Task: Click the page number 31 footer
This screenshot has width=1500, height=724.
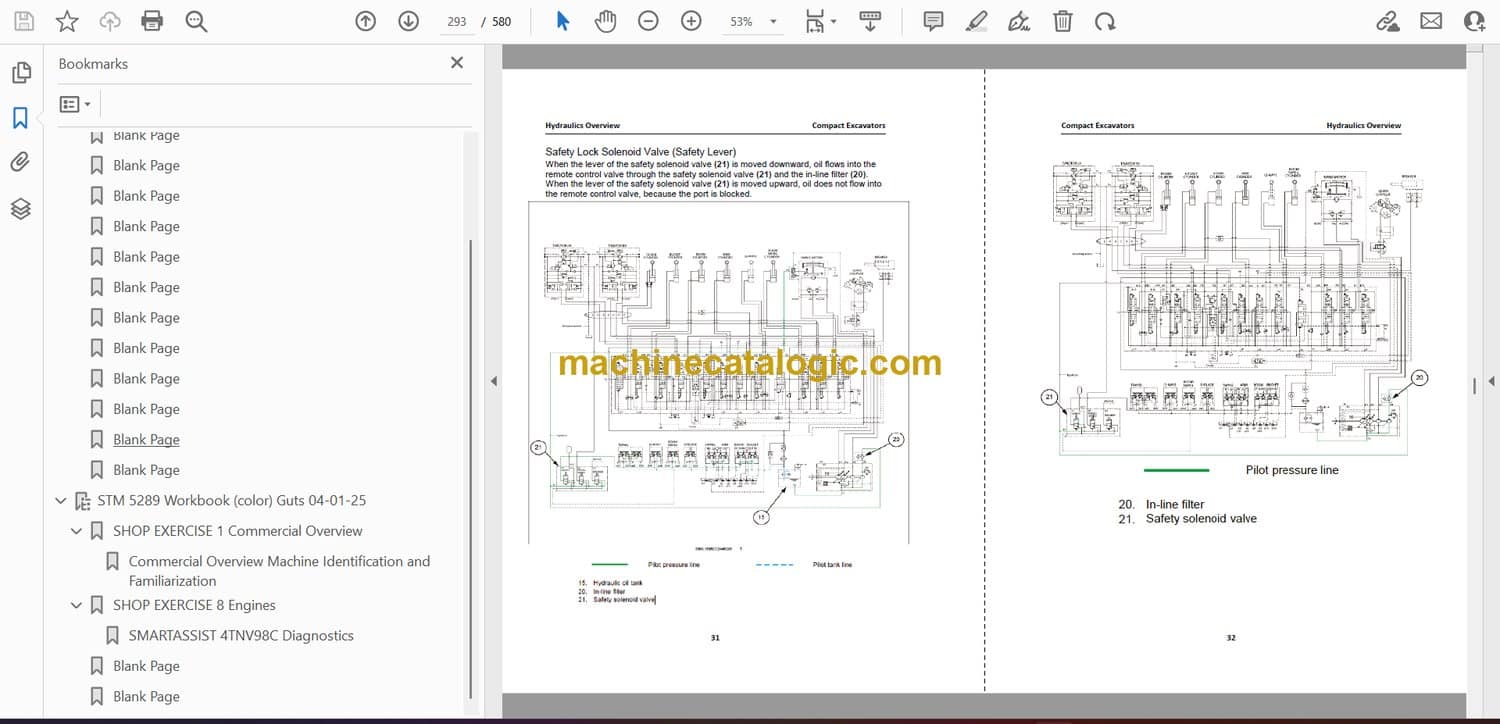Action: [x=714, y=638]
